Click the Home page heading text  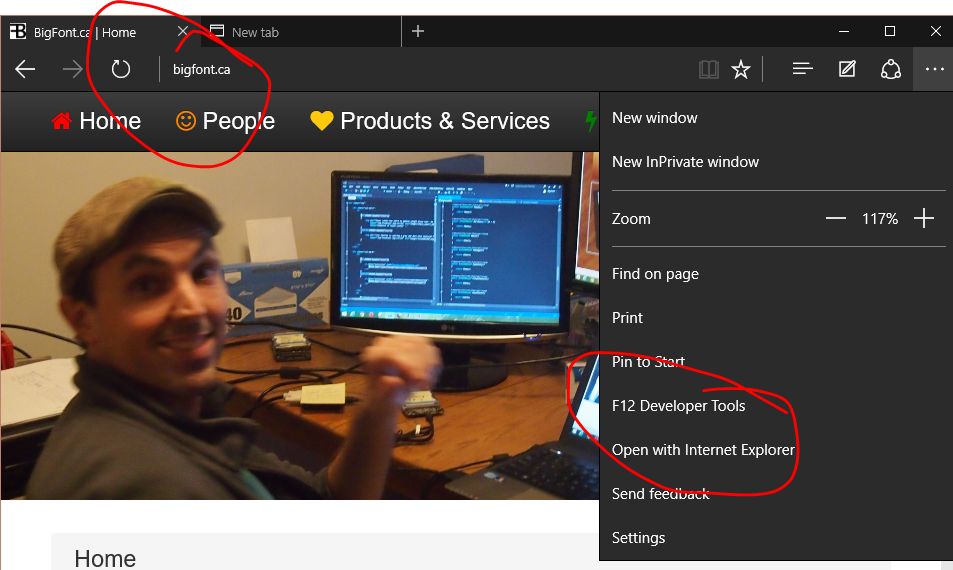pos(105,558)
